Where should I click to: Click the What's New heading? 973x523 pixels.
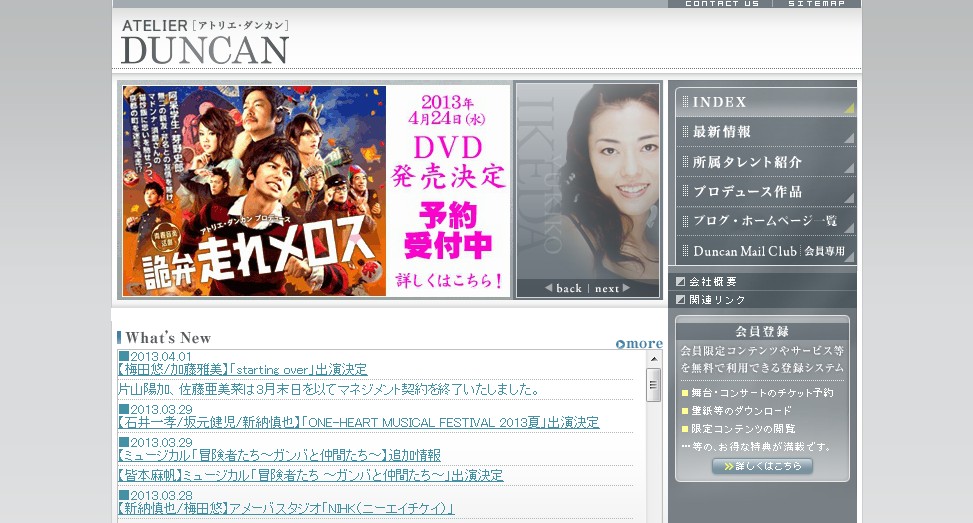coord(168,338)
